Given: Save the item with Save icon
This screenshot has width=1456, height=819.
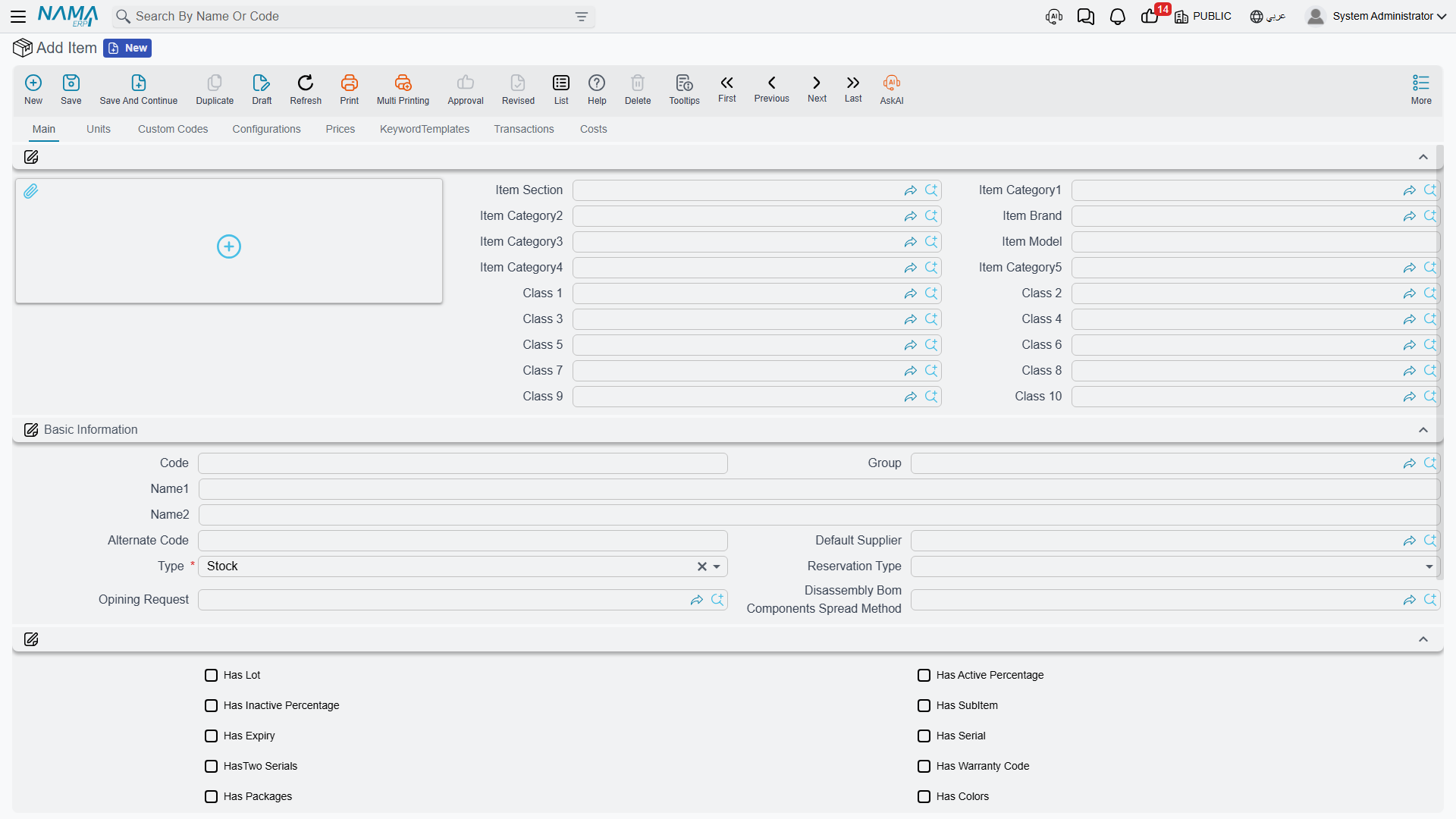Looking at the screenshot, I should pyautogui.click(x=71, y=89).
